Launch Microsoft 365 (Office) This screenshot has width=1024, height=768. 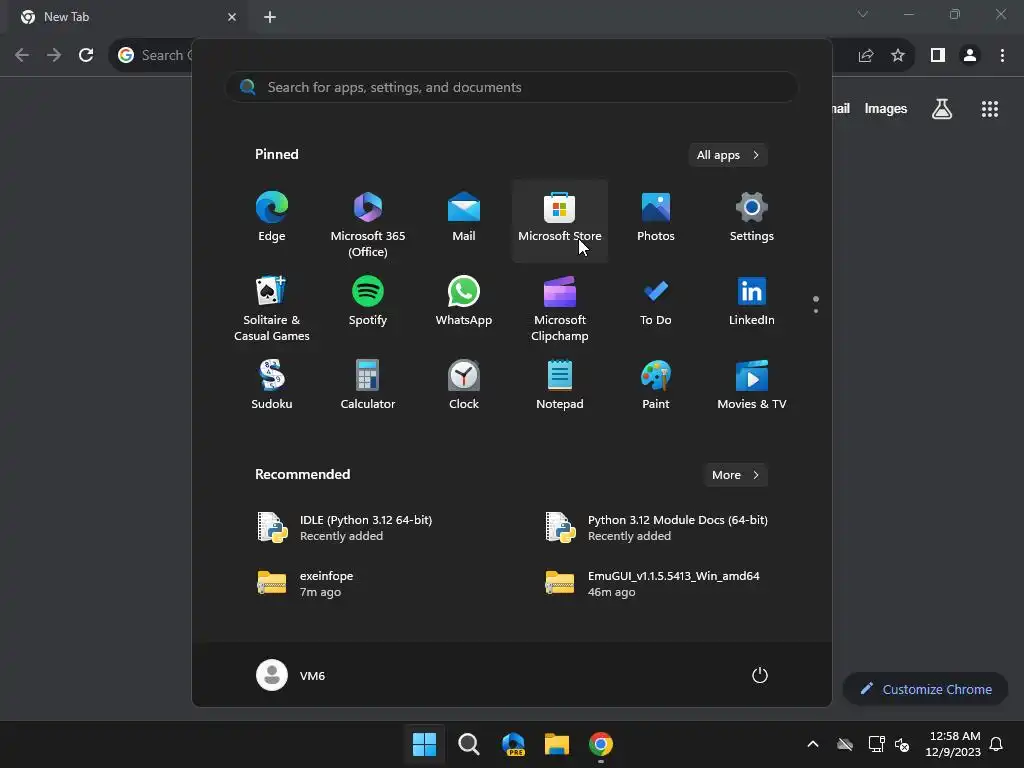[368, 221]
